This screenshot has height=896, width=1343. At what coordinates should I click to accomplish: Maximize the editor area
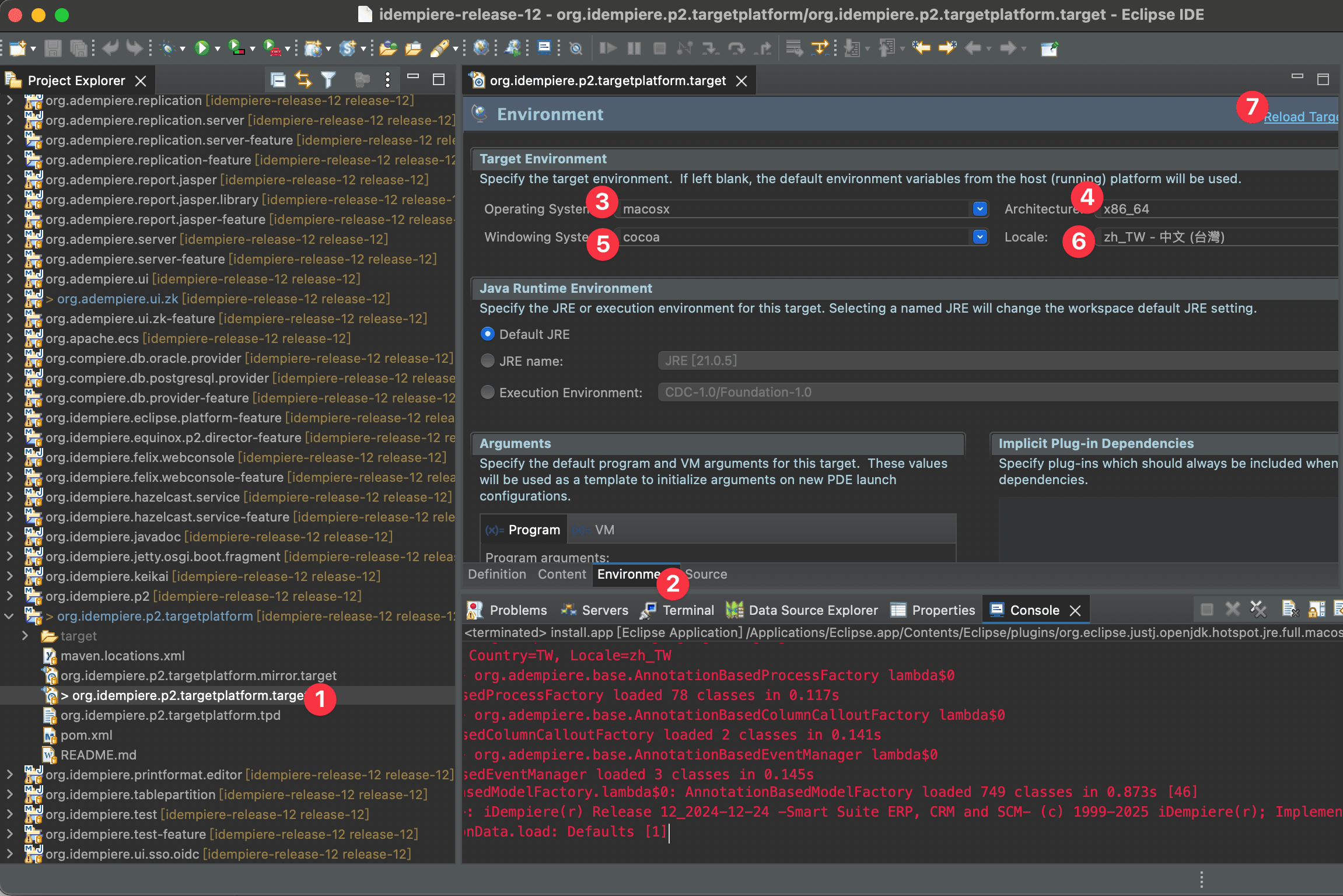(x=1323, y=79)
